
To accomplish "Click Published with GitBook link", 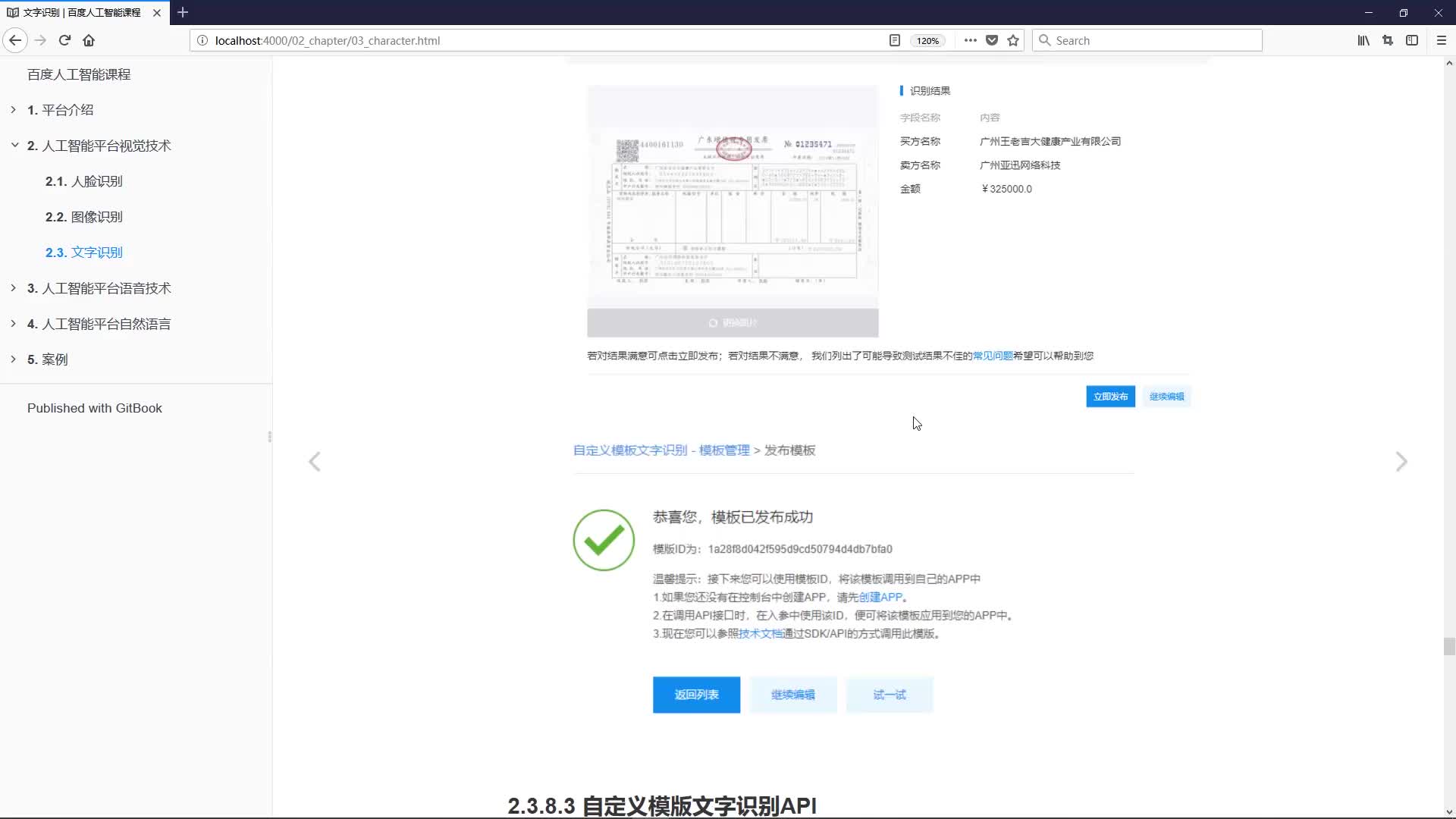I will (x=95, y=408).
